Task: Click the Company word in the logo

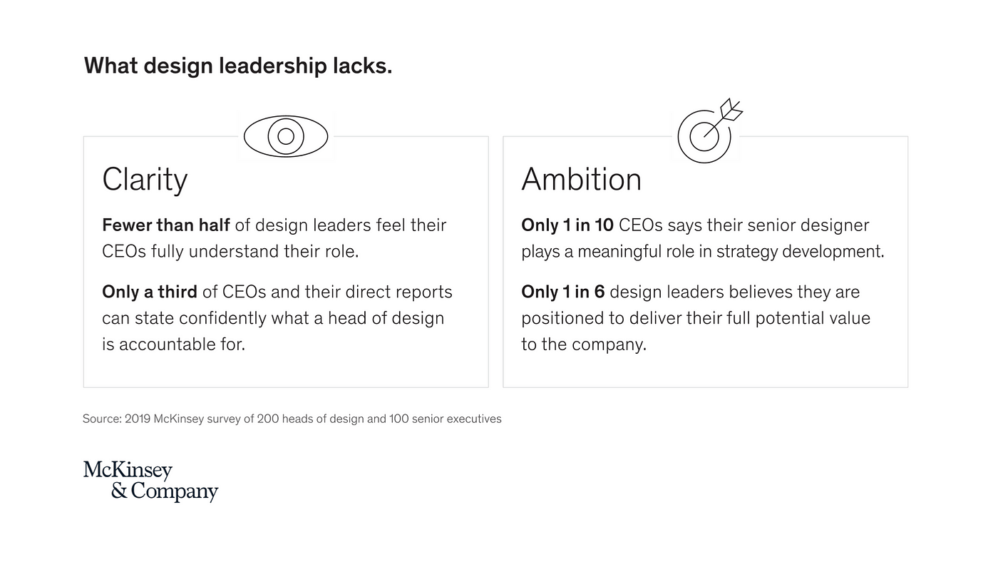Action: tap(174, 491)
